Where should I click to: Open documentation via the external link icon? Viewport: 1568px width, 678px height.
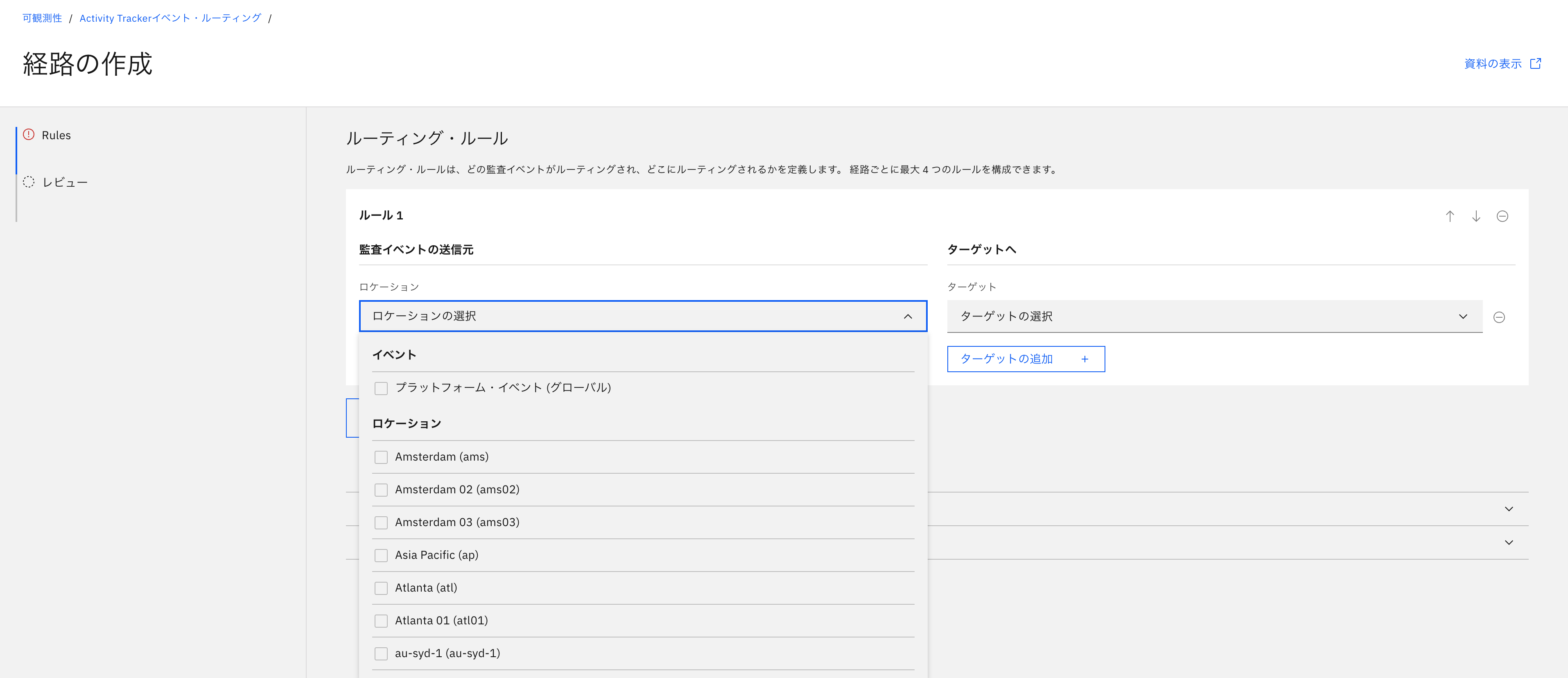(1536, 63)
